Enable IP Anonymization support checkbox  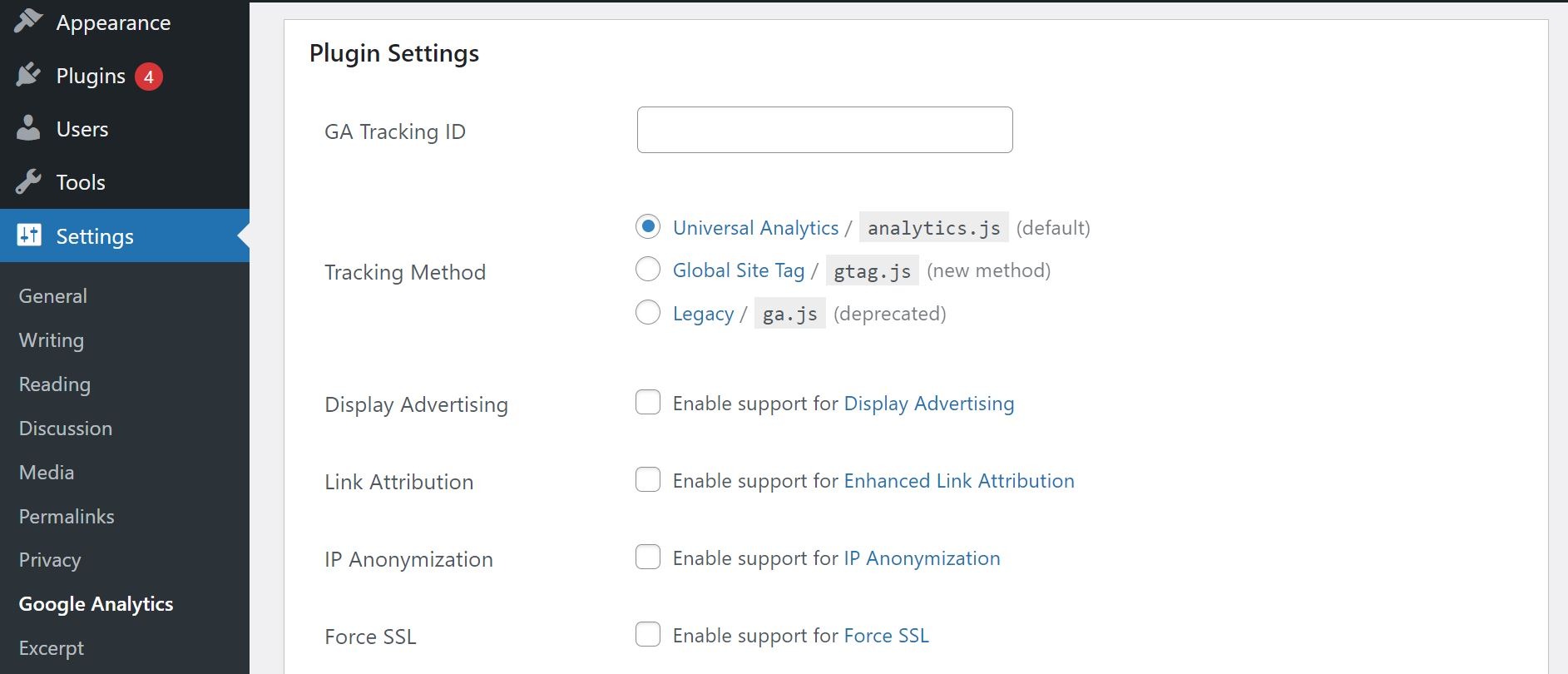[648, 558]
